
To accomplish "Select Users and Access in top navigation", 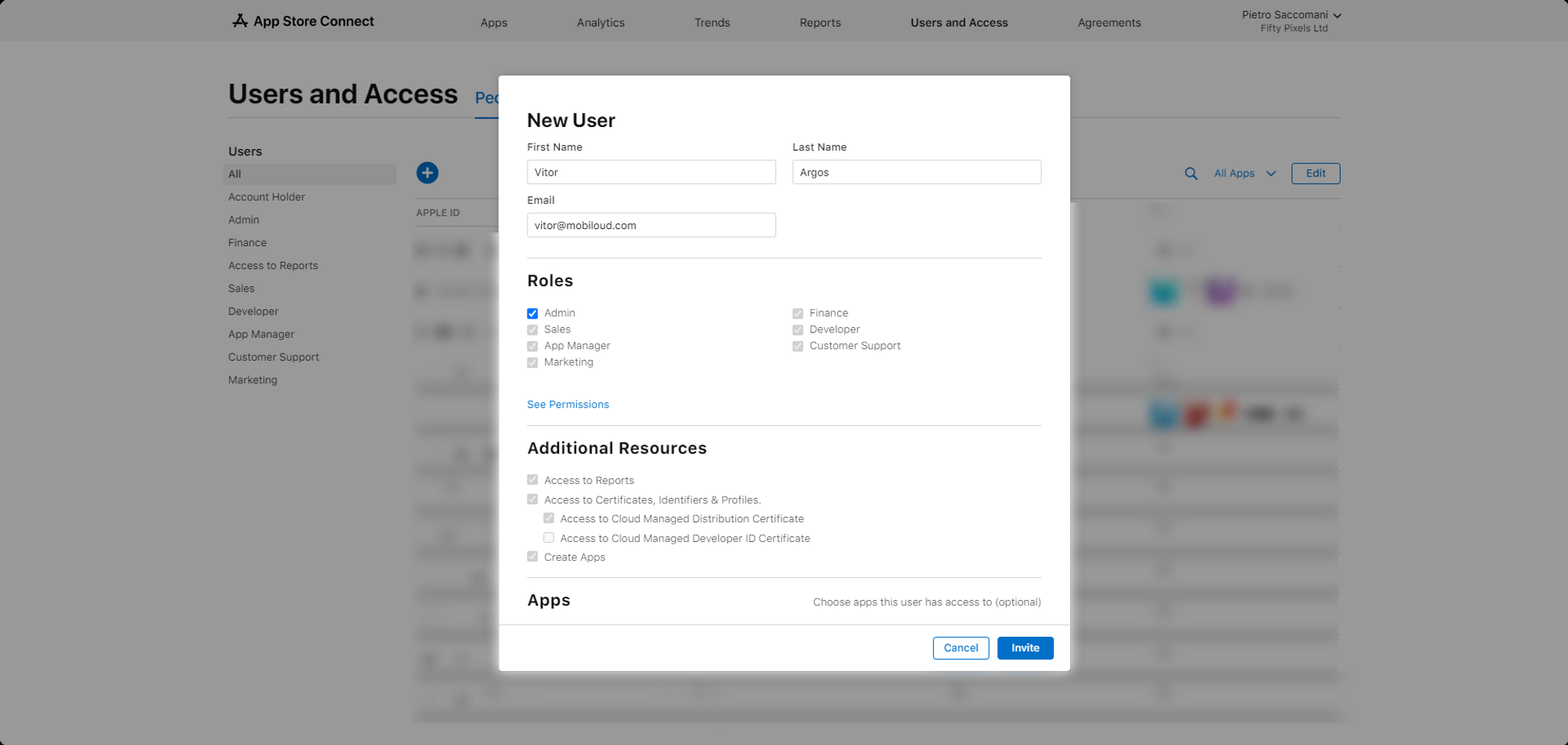I will (959, 23).
